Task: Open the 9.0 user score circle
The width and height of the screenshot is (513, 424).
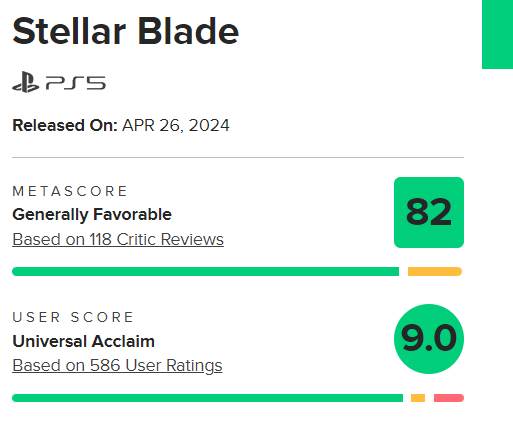Action: click(x=429, y=339)
